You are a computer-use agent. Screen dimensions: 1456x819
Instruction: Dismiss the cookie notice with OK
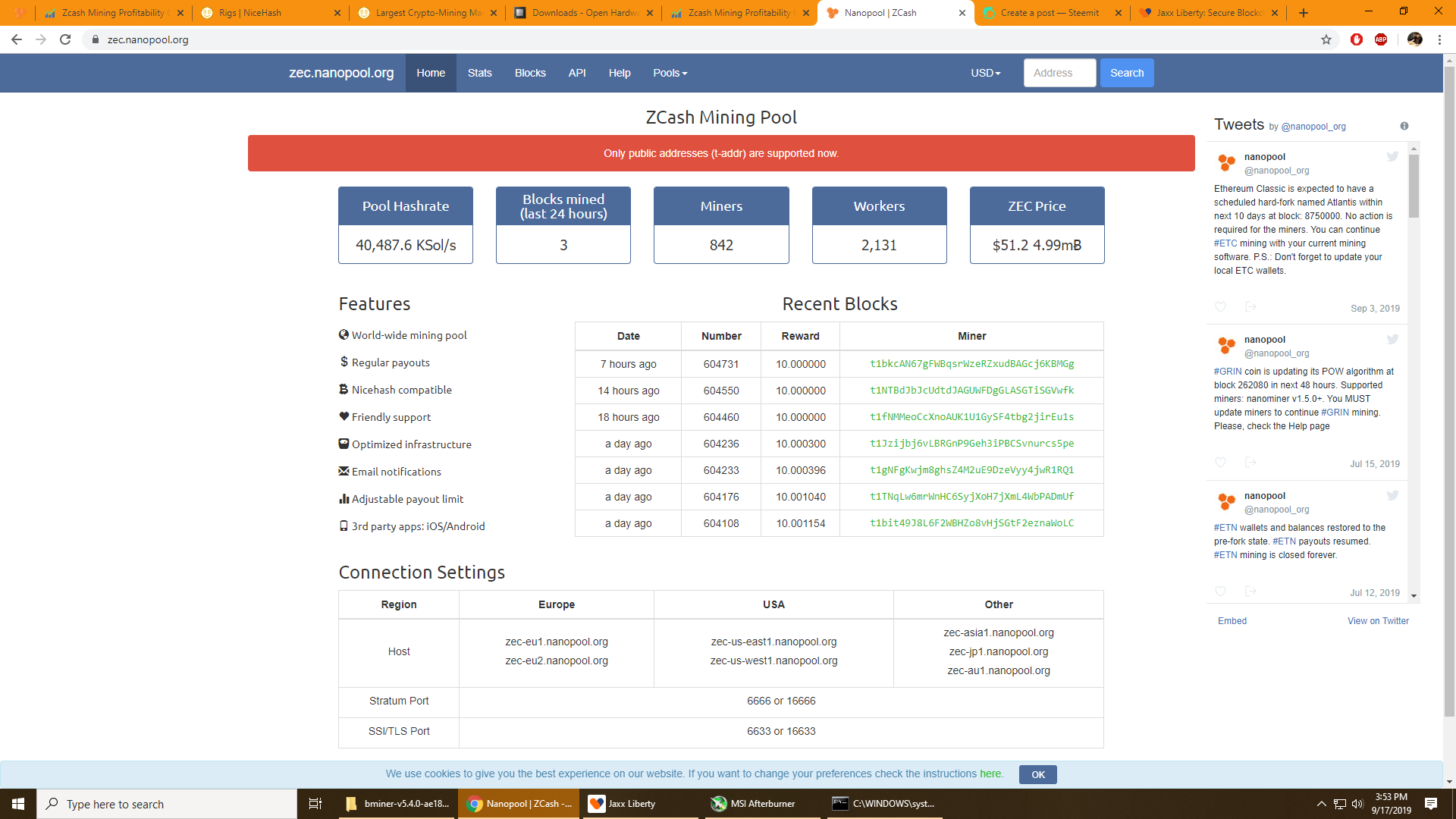pos(1037,774)
